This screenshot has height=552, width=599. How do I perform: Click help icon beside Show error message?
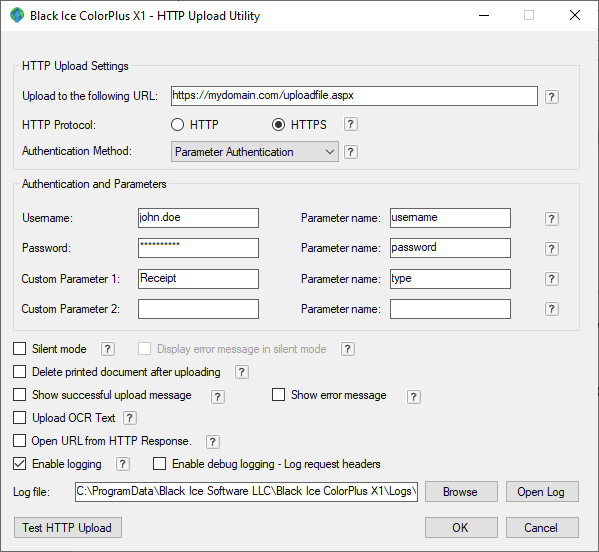click(x=413, y=397)
